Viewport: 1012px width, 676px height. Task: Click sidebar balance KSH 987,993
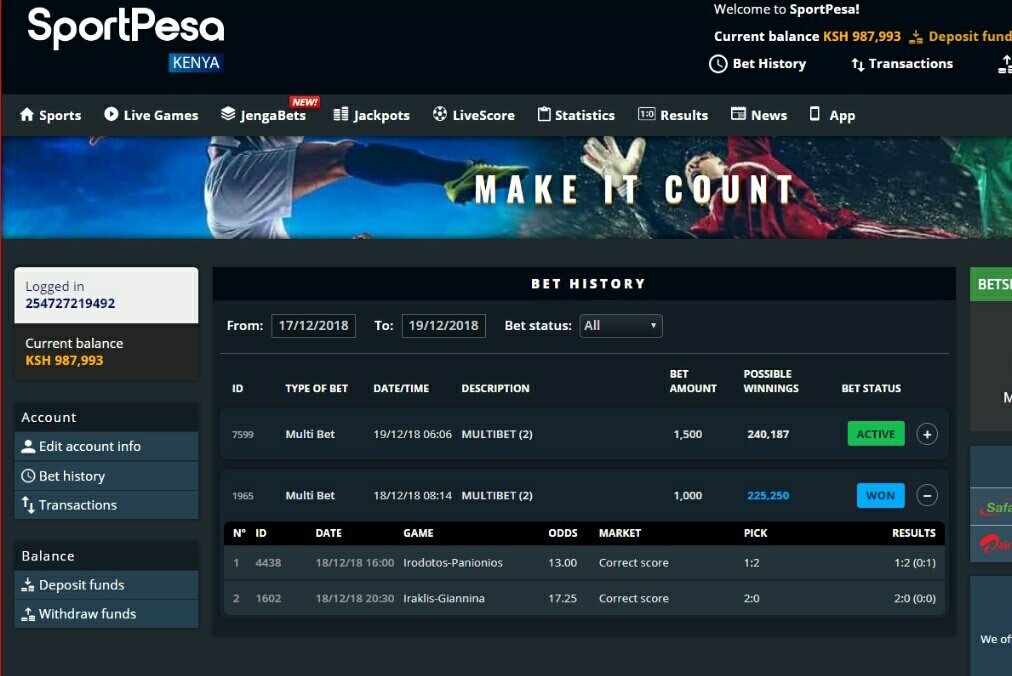(x=64, y=360)
